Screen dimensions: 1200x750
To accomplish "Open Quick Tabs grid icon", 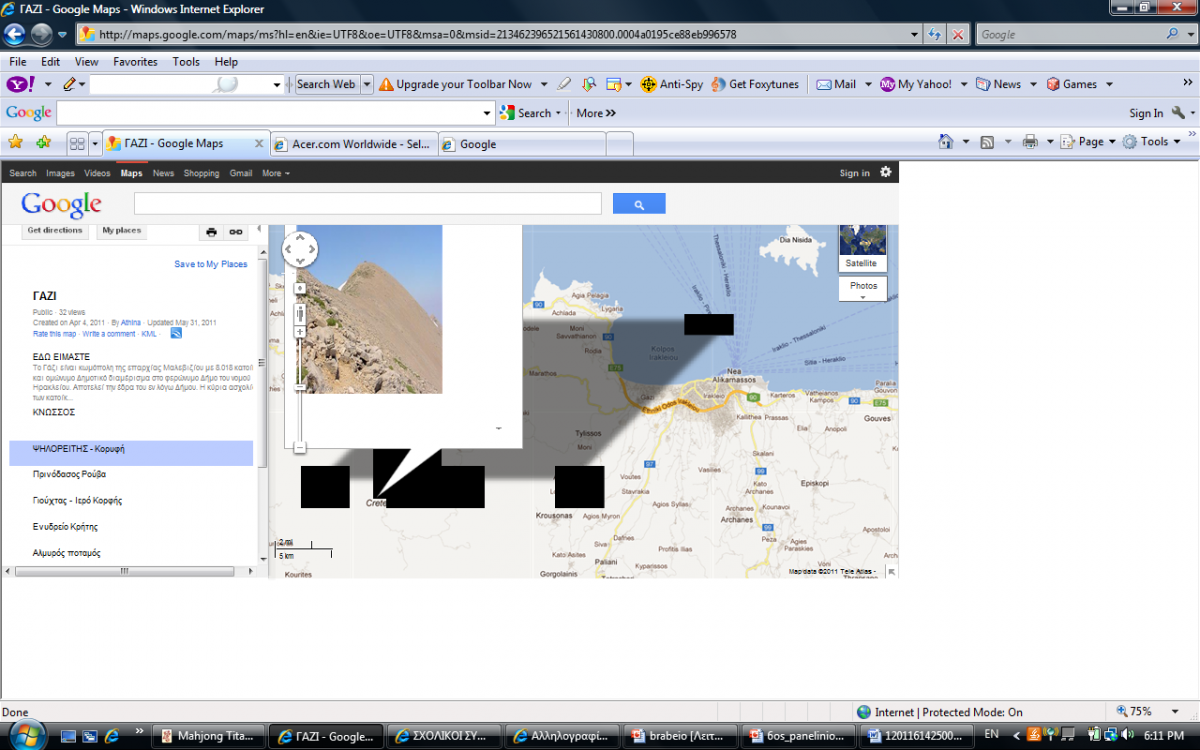I will coord(77,143).
